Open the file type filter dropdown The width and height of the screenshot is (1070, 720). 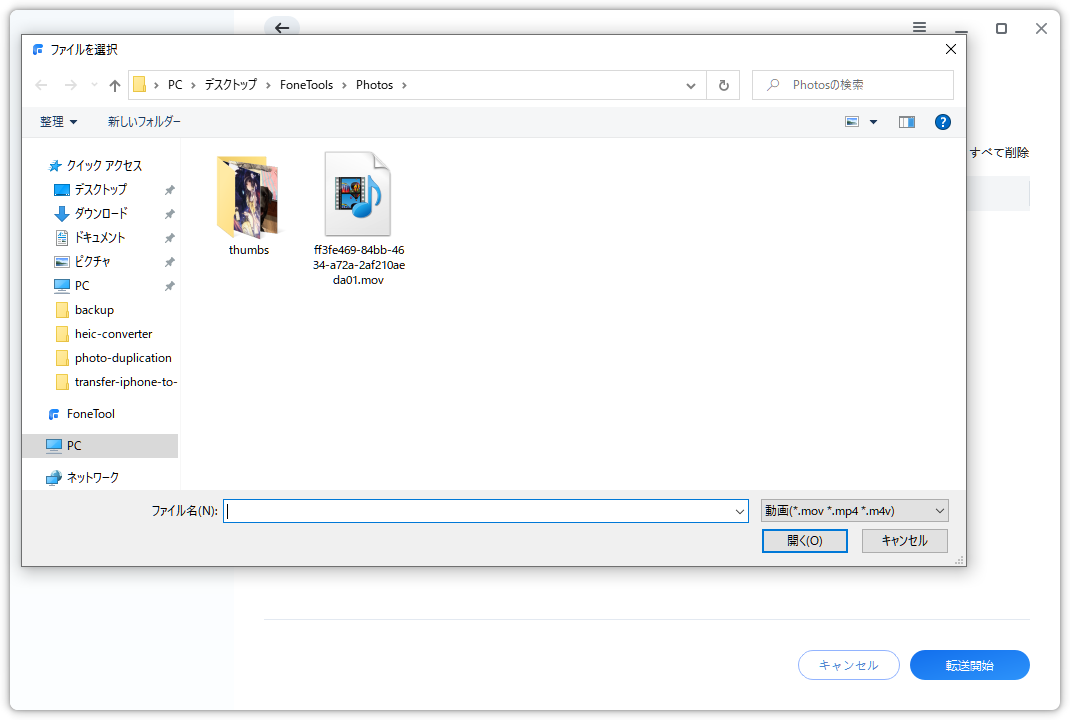[854, 511]
